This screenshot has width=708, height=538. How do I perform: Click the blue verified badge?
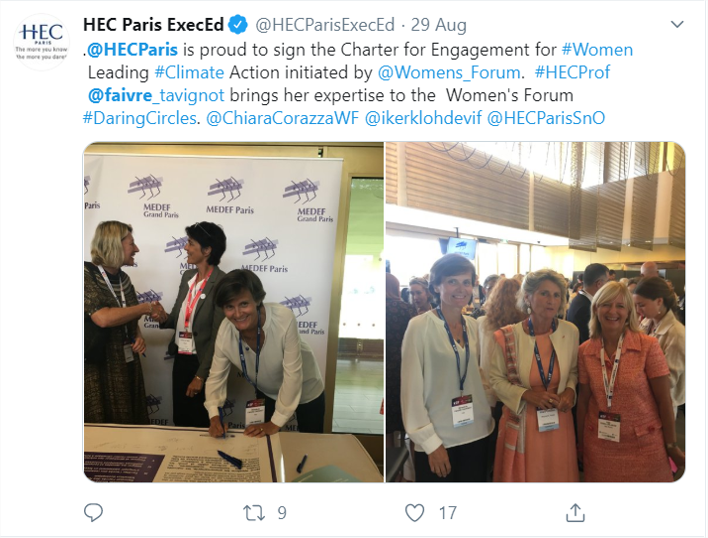(238, 25)
